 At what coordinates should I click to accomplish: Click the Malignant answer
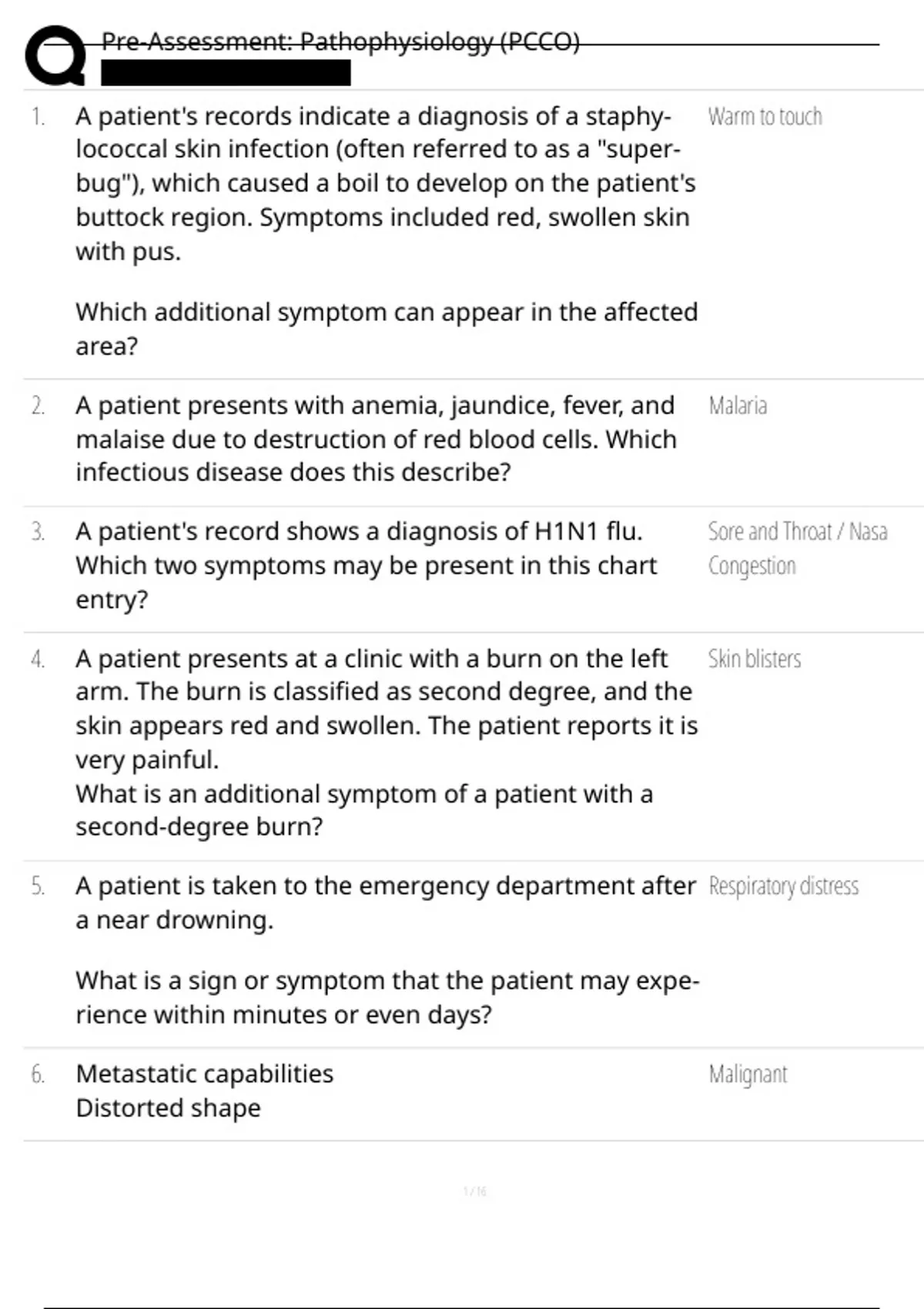(748, 1074)
